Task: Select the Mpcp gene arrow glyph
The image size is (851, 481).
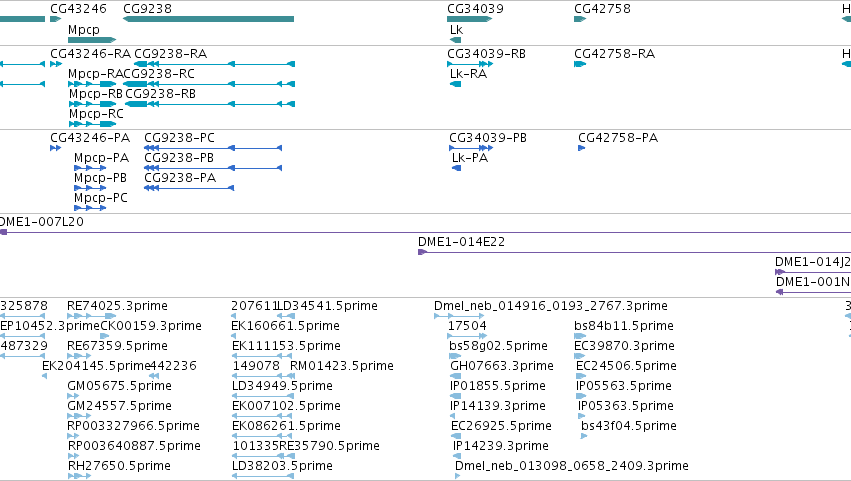Action: click(x=92, y=40)
